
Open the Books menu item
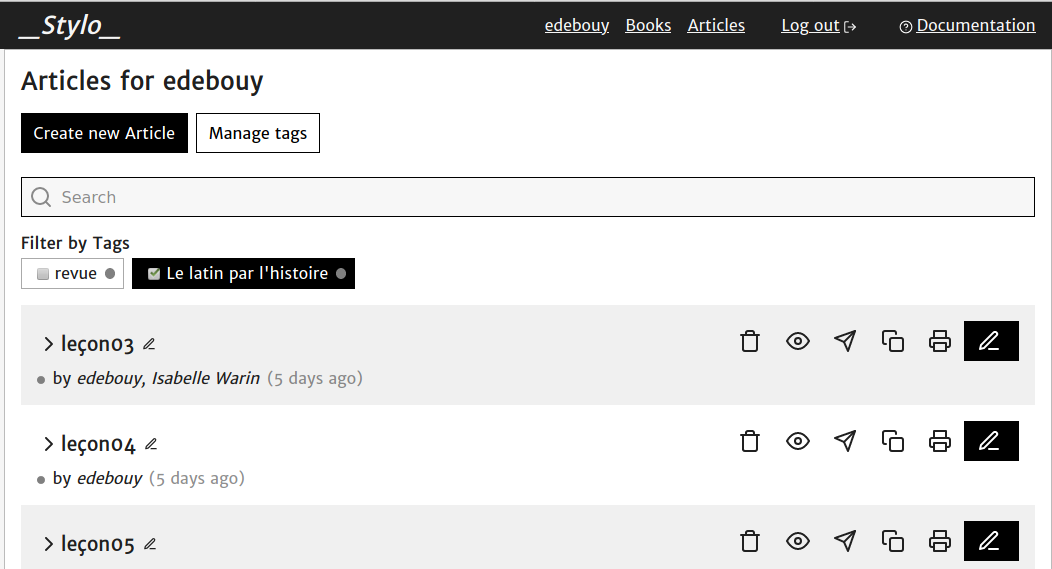648,25
